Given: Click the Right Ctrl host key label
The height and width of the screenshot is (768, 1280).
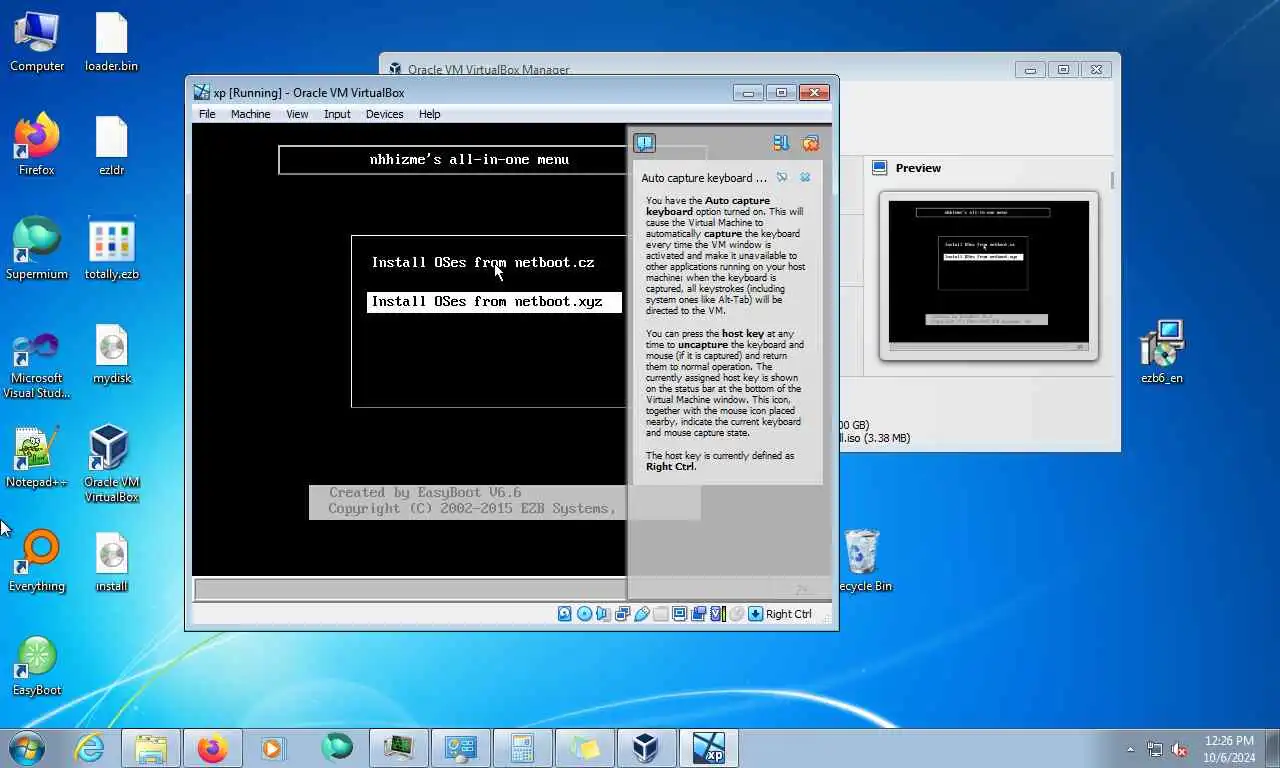Looking at the screenshot, I should pyautogui.click(x=789, y=614).
